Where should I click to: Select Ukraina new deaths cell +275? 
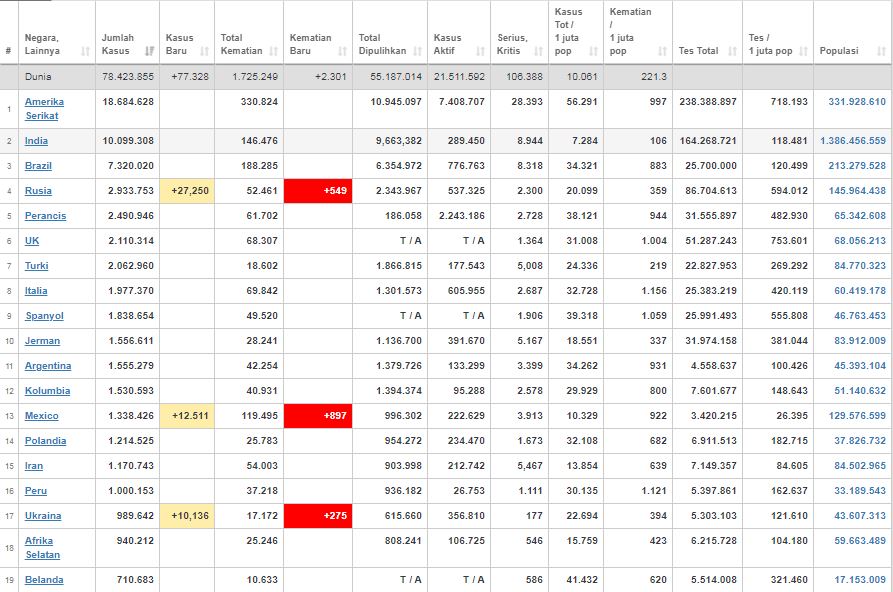click(318, 516)
